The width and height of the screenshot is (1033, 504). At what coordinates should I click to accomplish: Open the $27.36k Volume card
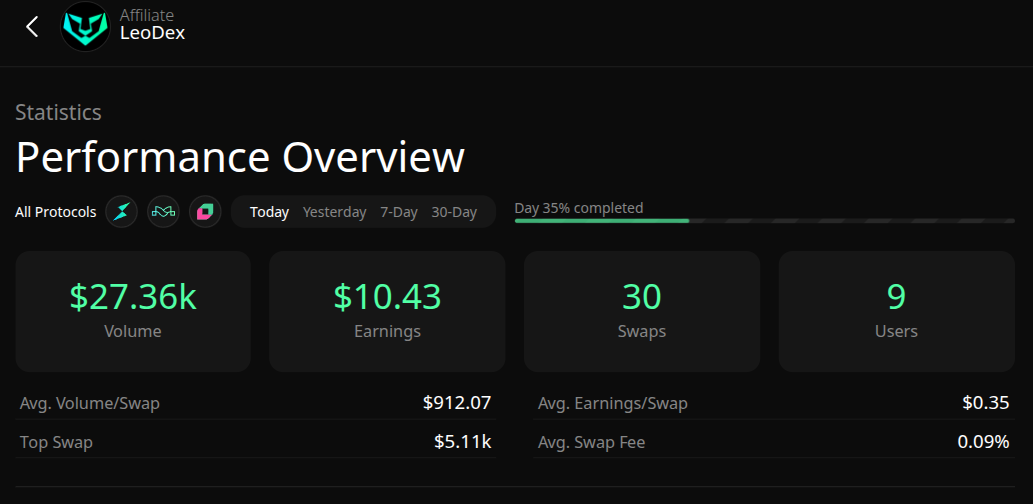tap(133, 311)
